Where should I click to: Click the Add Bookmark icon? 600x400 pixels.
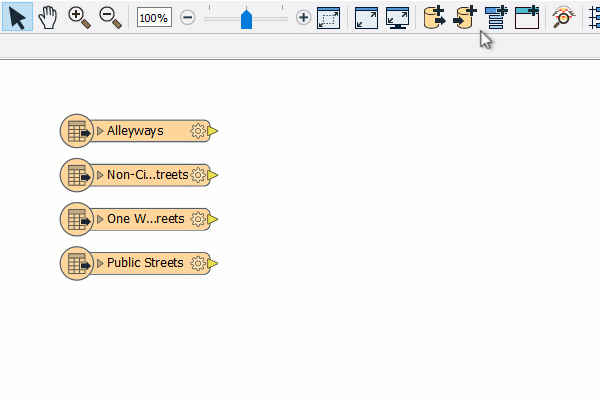[x=527, y=17]
